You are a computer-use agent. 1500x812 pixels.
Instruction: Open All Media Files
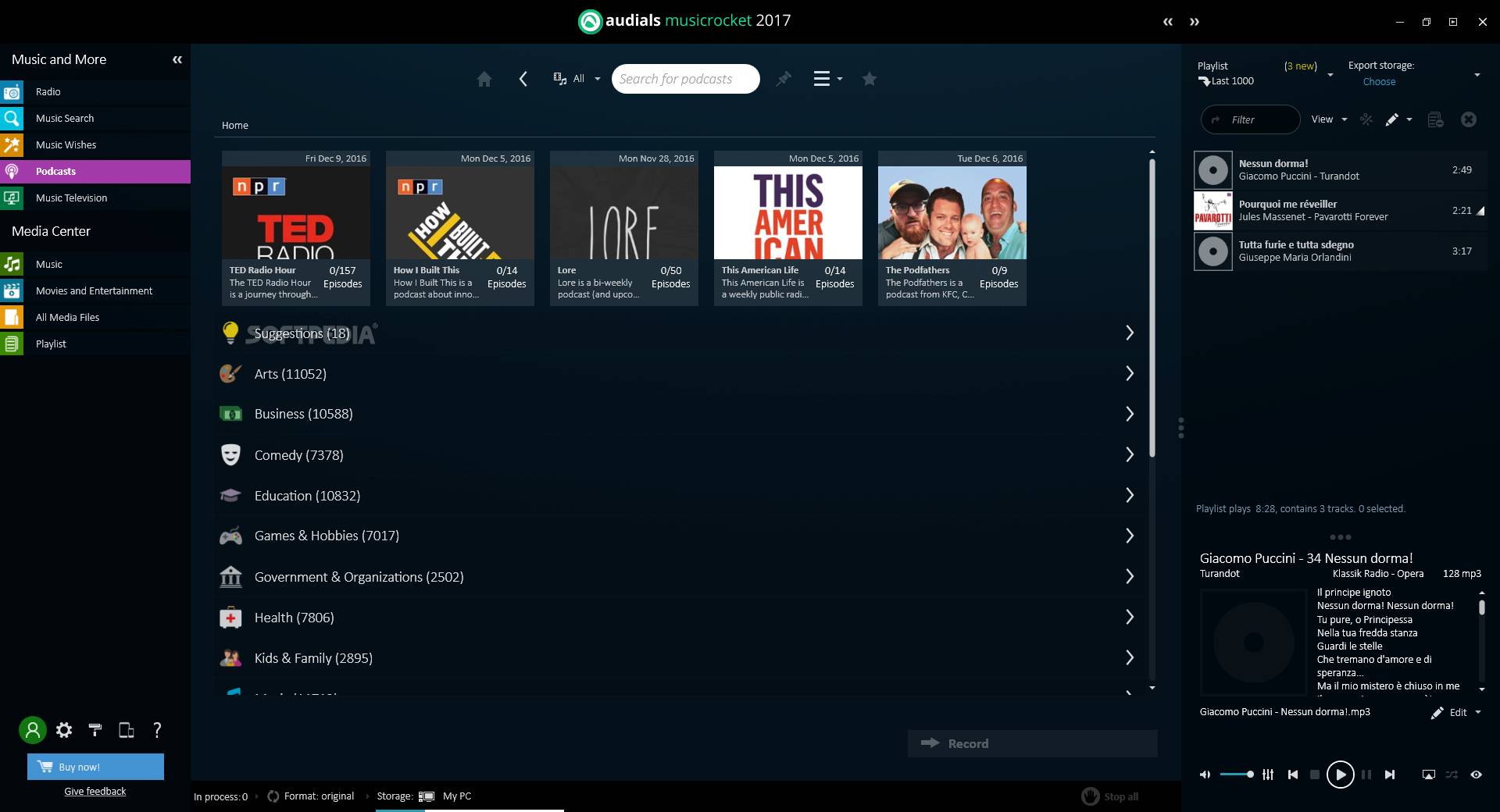[95, 317]
